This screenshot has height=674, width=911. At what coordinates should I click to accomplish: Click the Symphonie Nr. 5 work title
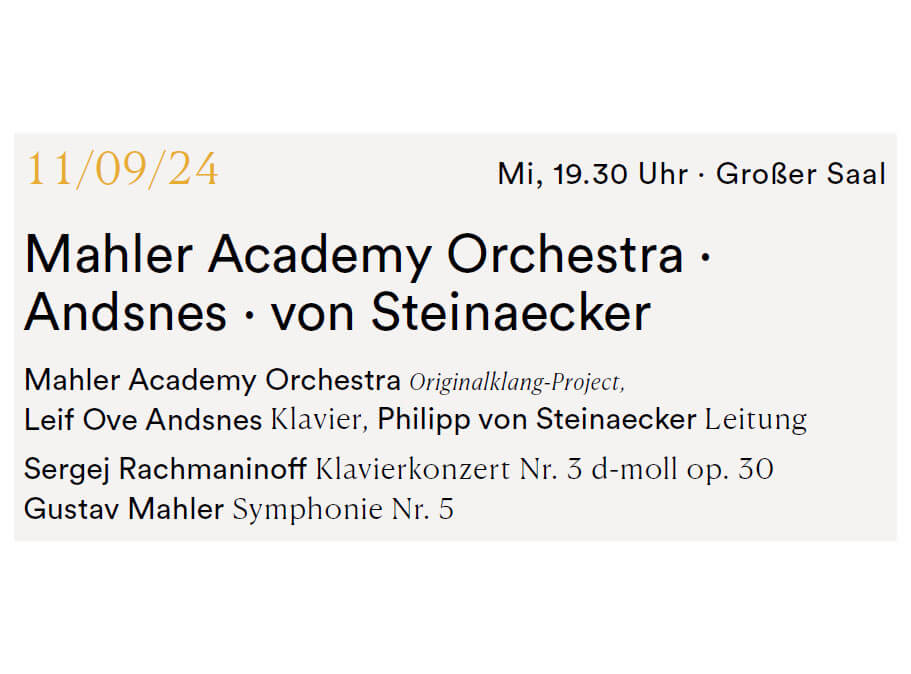[x=343, y=510]
